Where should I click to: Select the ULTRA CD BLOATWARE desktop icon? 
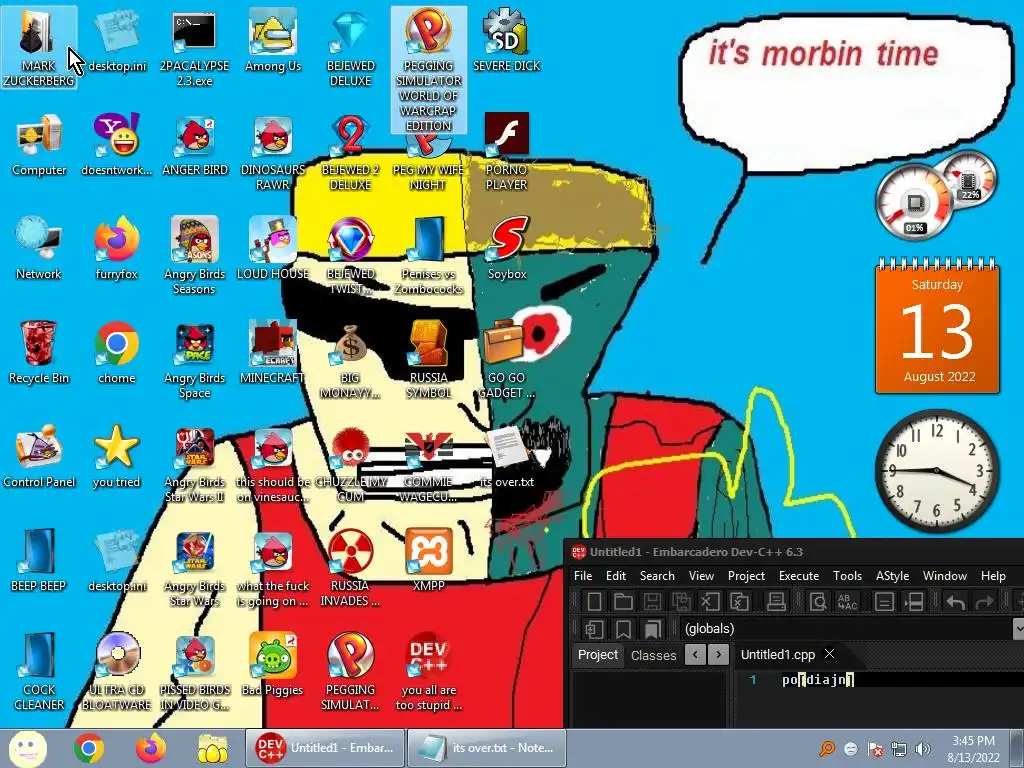pyautogui.click(x=117, y=673)
